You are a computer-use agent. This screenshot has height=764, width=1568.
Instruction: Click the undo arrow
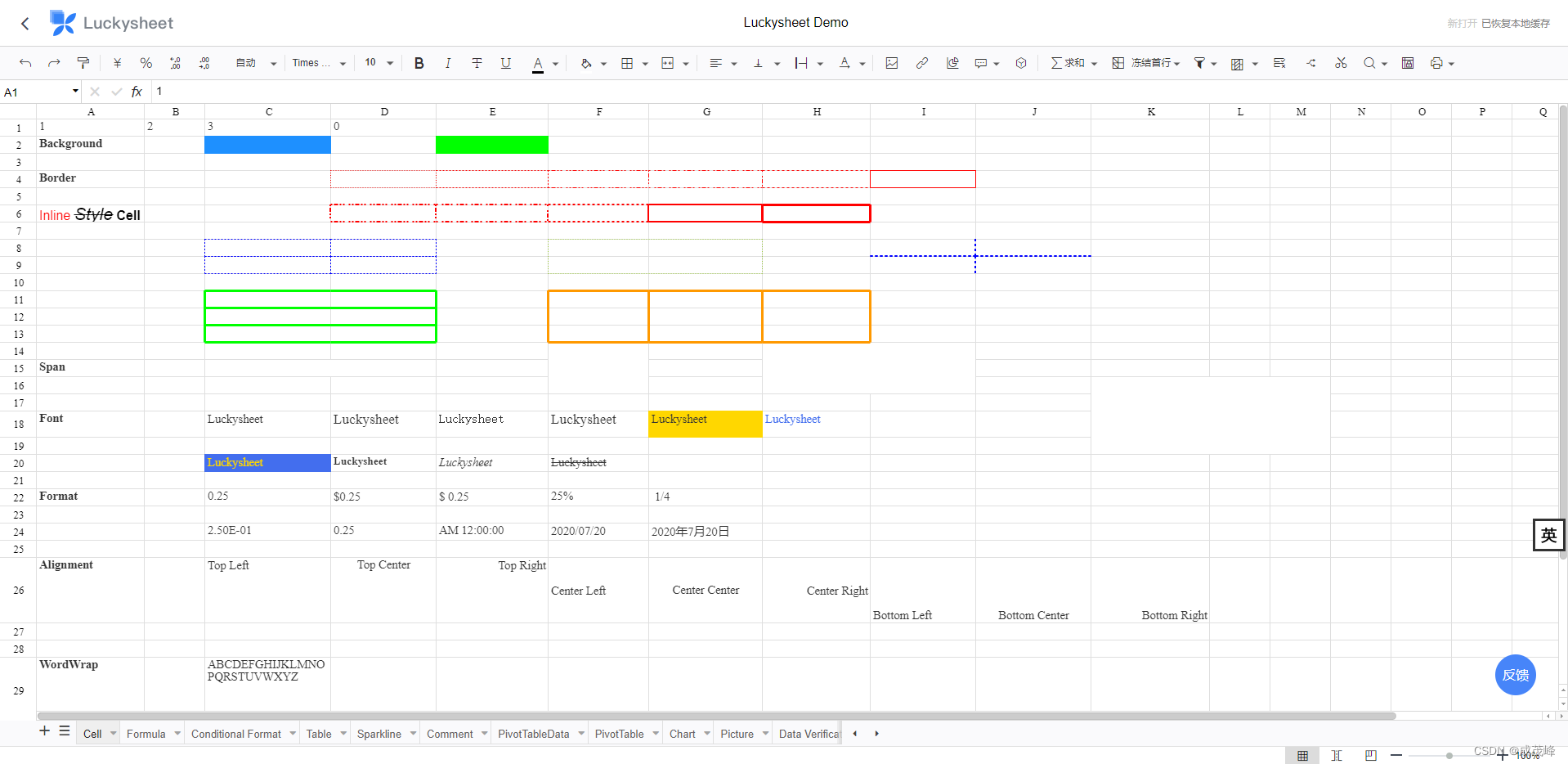point(25,63)
